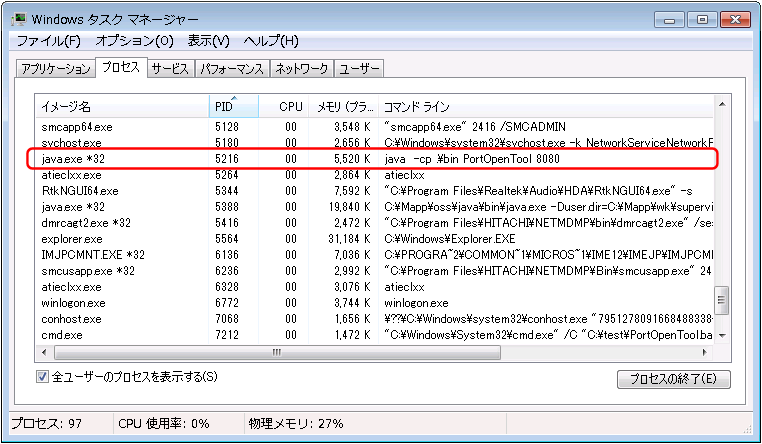Viewport: 762px width, 444px height.
Task: Click the Task Manager title bar icon
Action: (19, 19)
